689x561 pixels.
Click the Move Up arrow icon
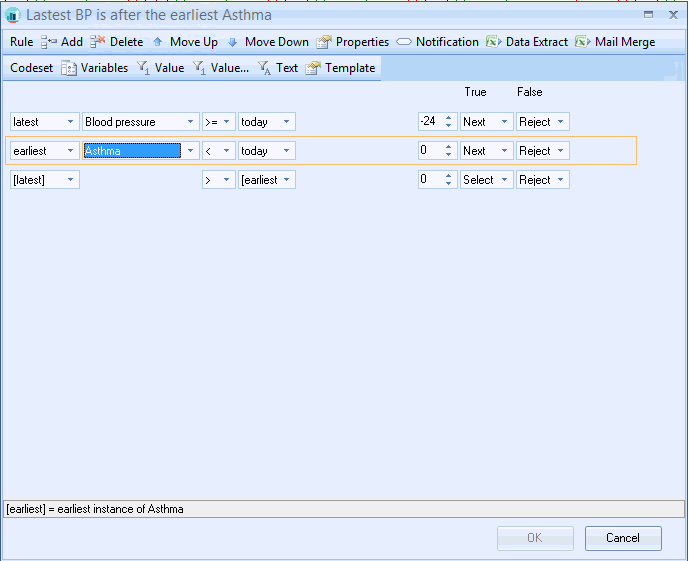pyautogui.click(x=158, y=42)
